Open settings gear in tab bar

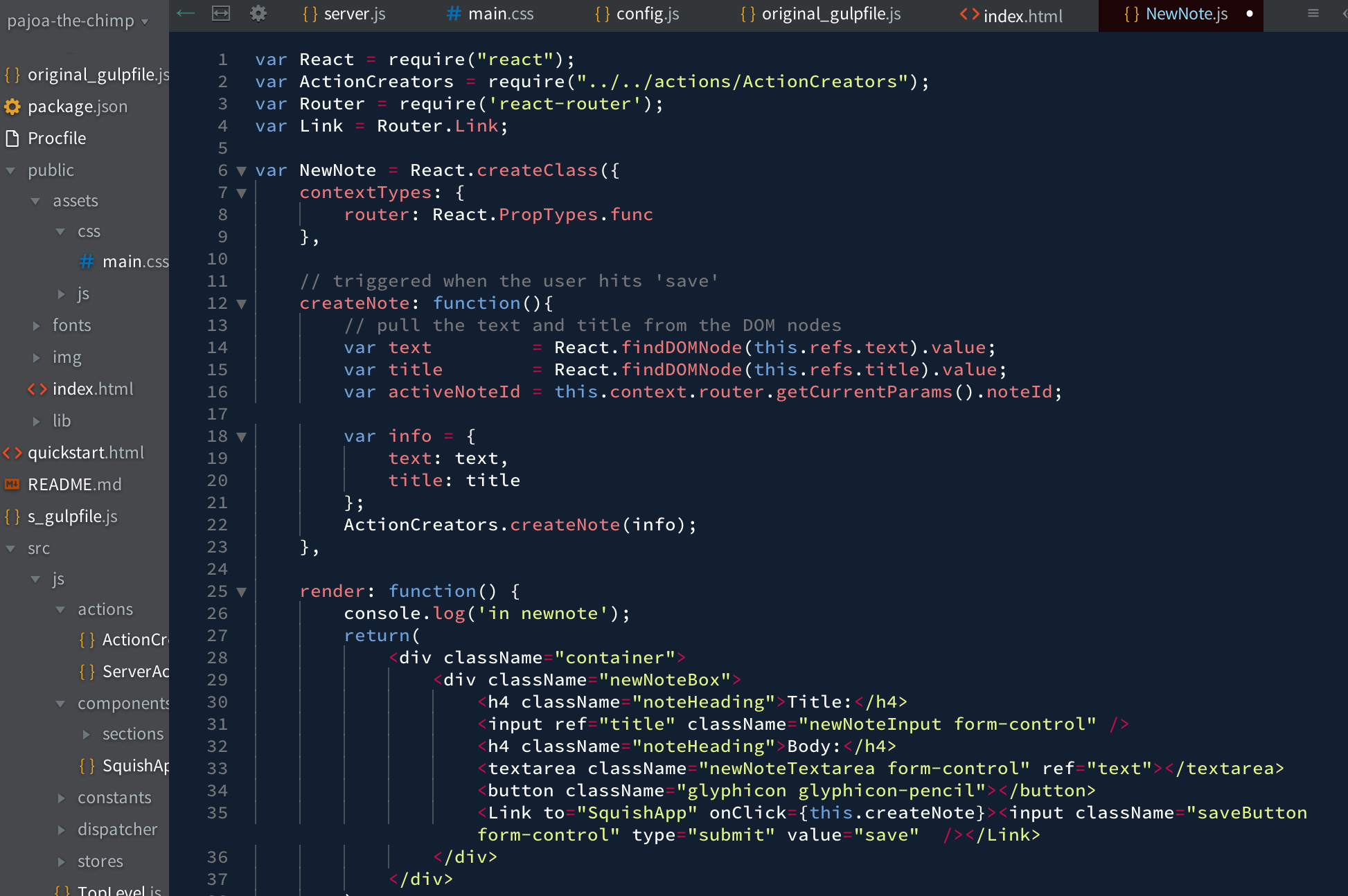(258, 13)
